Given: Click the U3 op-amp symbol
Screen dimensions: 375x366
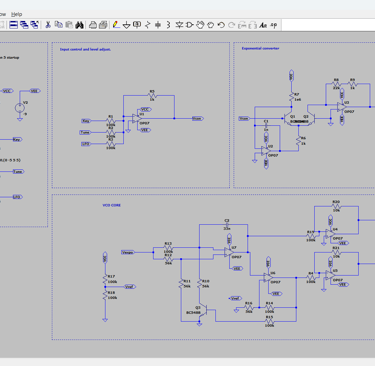Looking at the screenshot, I should click(x=341, y=107).
